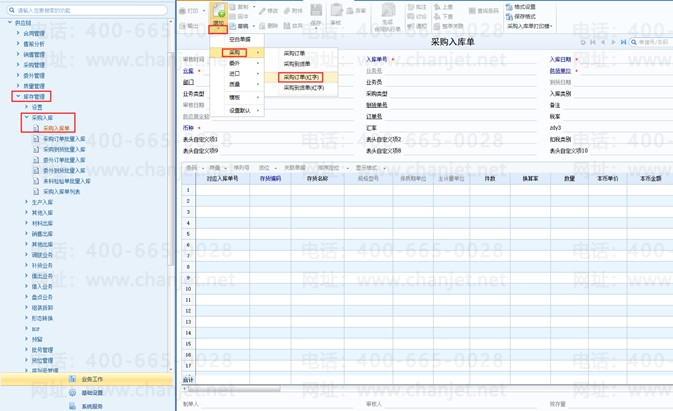Click the 保存 (Save) floppy disk icon

[316, 10]
